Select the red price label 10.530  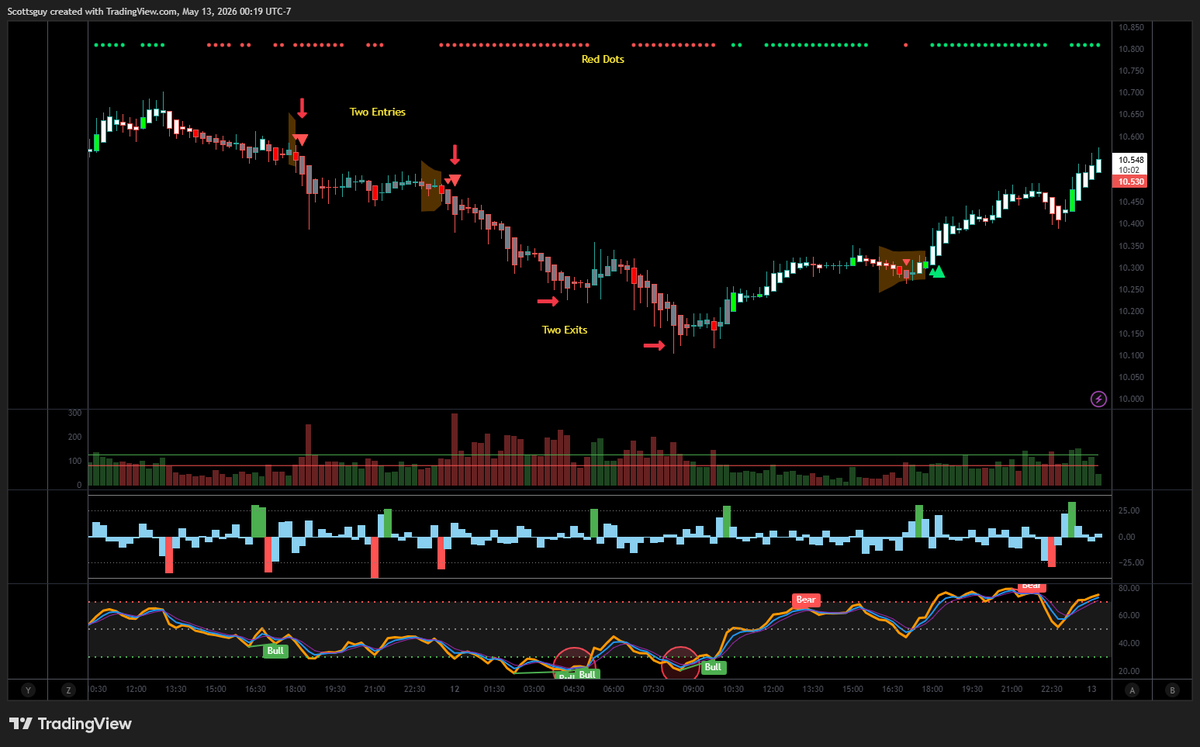coord(1131,182)
